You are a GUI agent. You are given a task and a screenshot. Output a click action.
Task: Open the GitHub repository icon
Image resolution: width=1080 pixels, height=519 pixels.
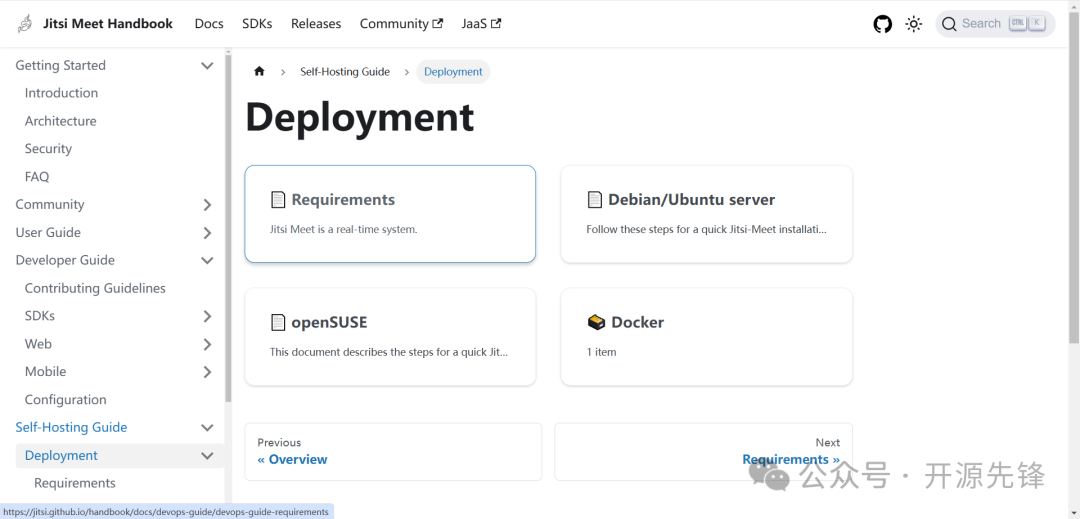tap(882, 24)
